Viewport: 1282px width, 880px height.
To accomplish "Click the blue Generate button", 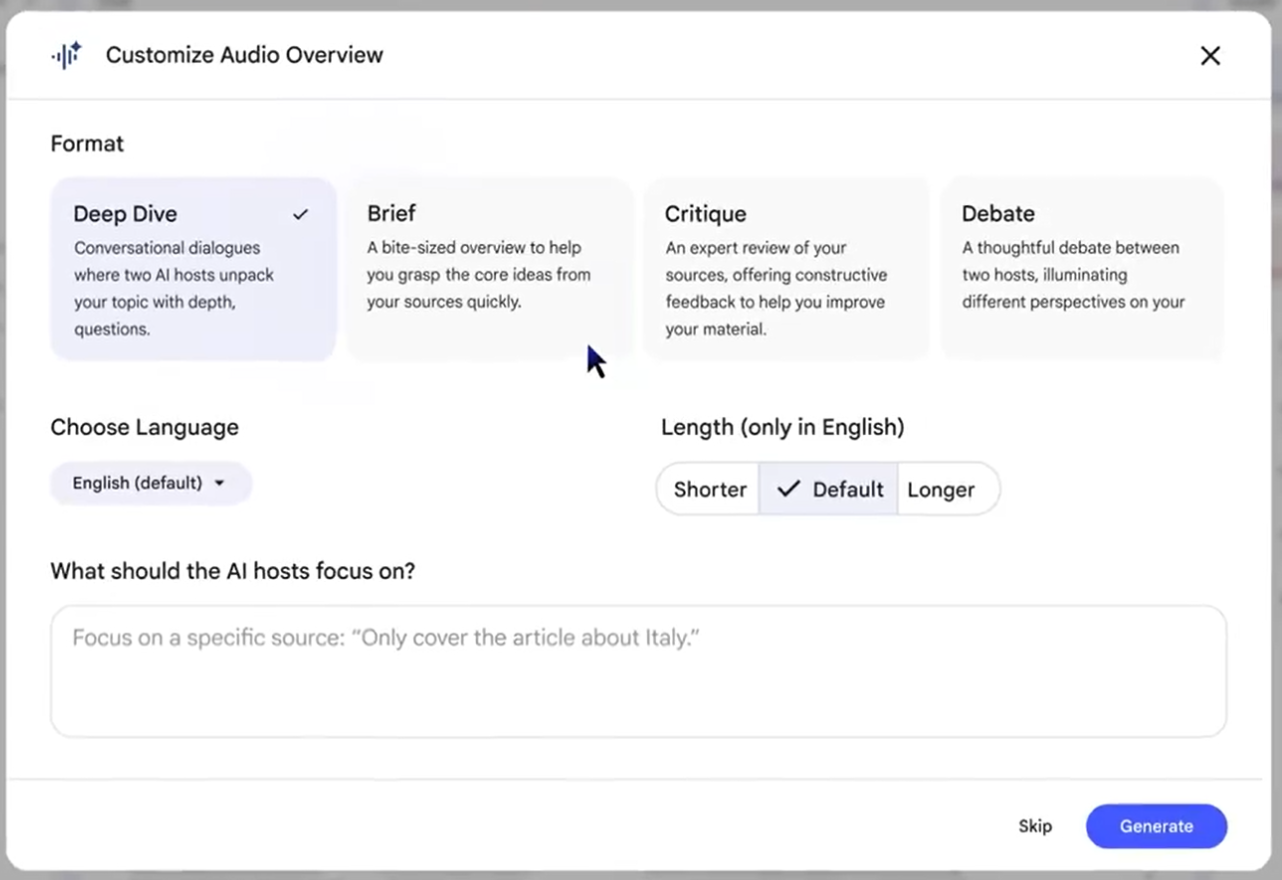I will pyautogui.click(x=1156, y=826).
